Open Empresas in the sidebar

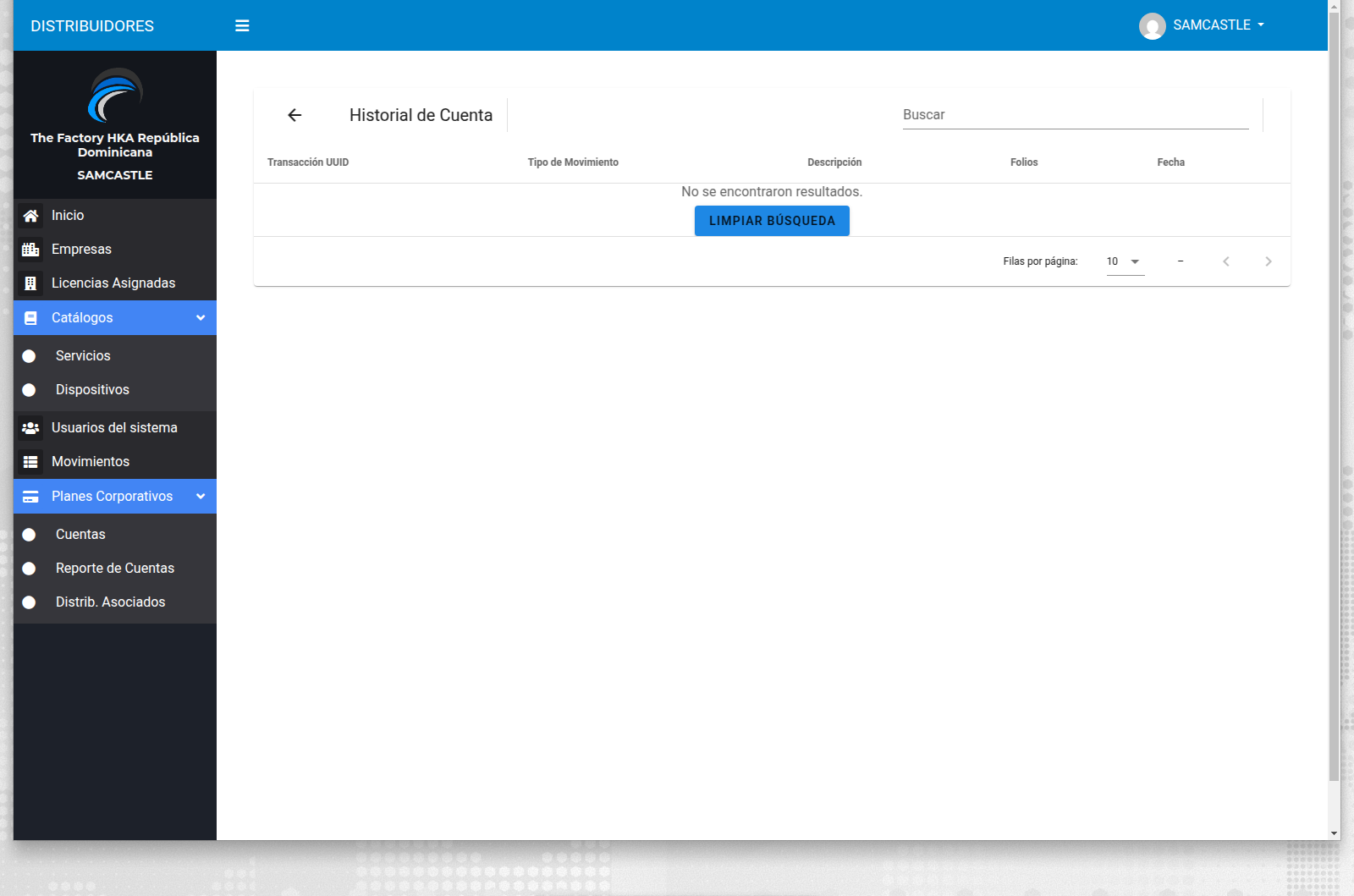pos(115,250)
